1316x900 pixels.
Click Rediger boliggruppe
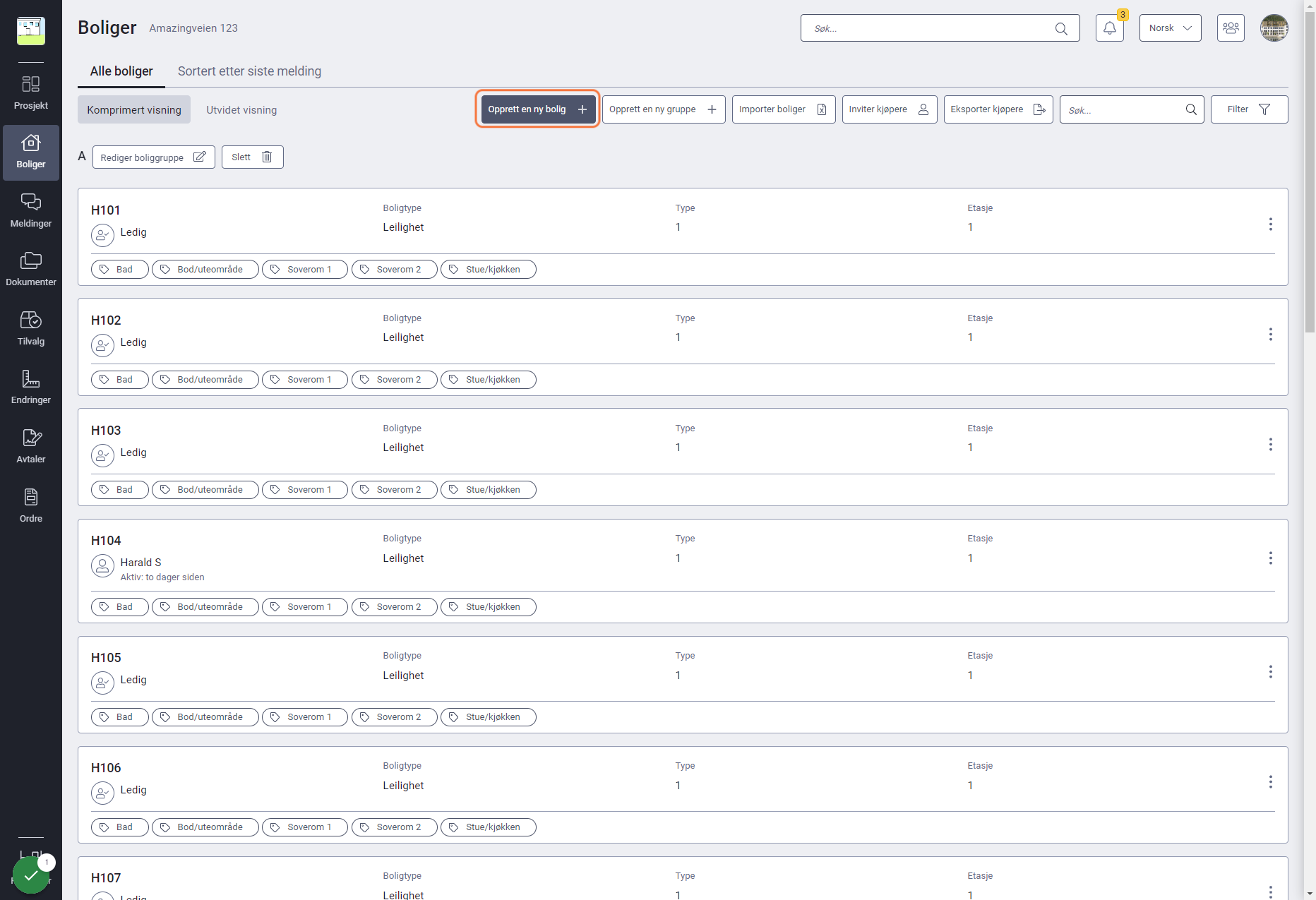tap(153, 157)
